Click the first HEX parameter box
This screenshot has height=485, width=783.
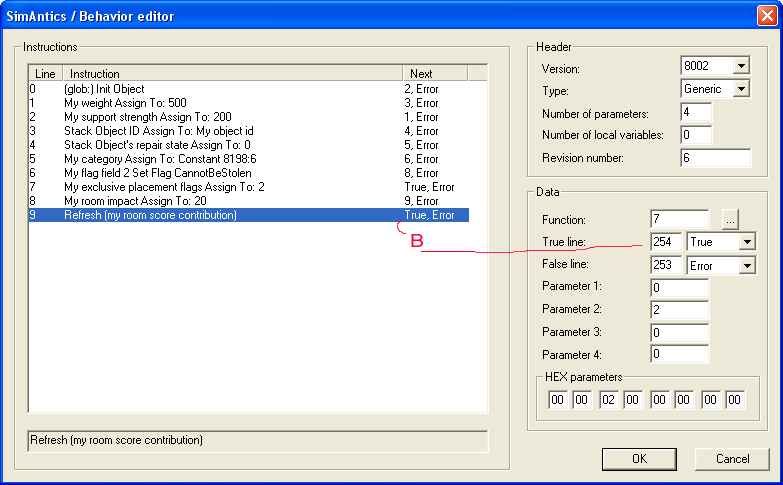click(558, 400)
